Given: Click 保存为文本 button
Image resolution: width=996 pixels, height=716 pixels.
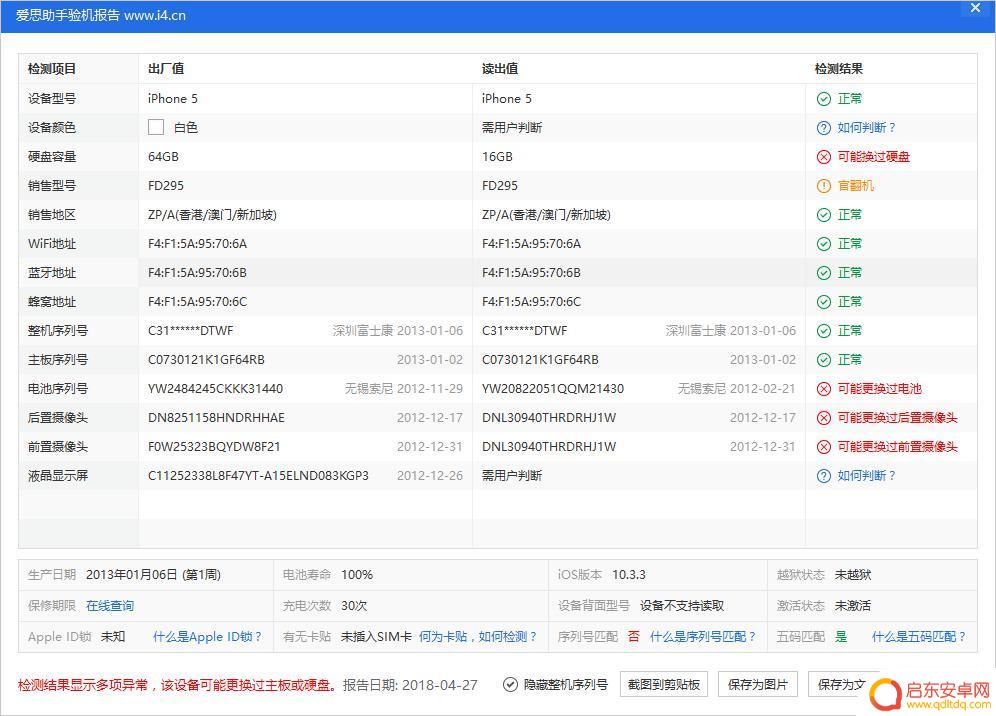Looking at the screenshot, I should click(x=841, y=684).
